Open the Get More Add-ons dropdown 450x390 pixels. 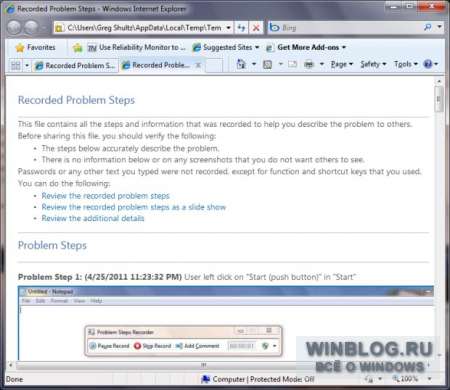point(306,48)
